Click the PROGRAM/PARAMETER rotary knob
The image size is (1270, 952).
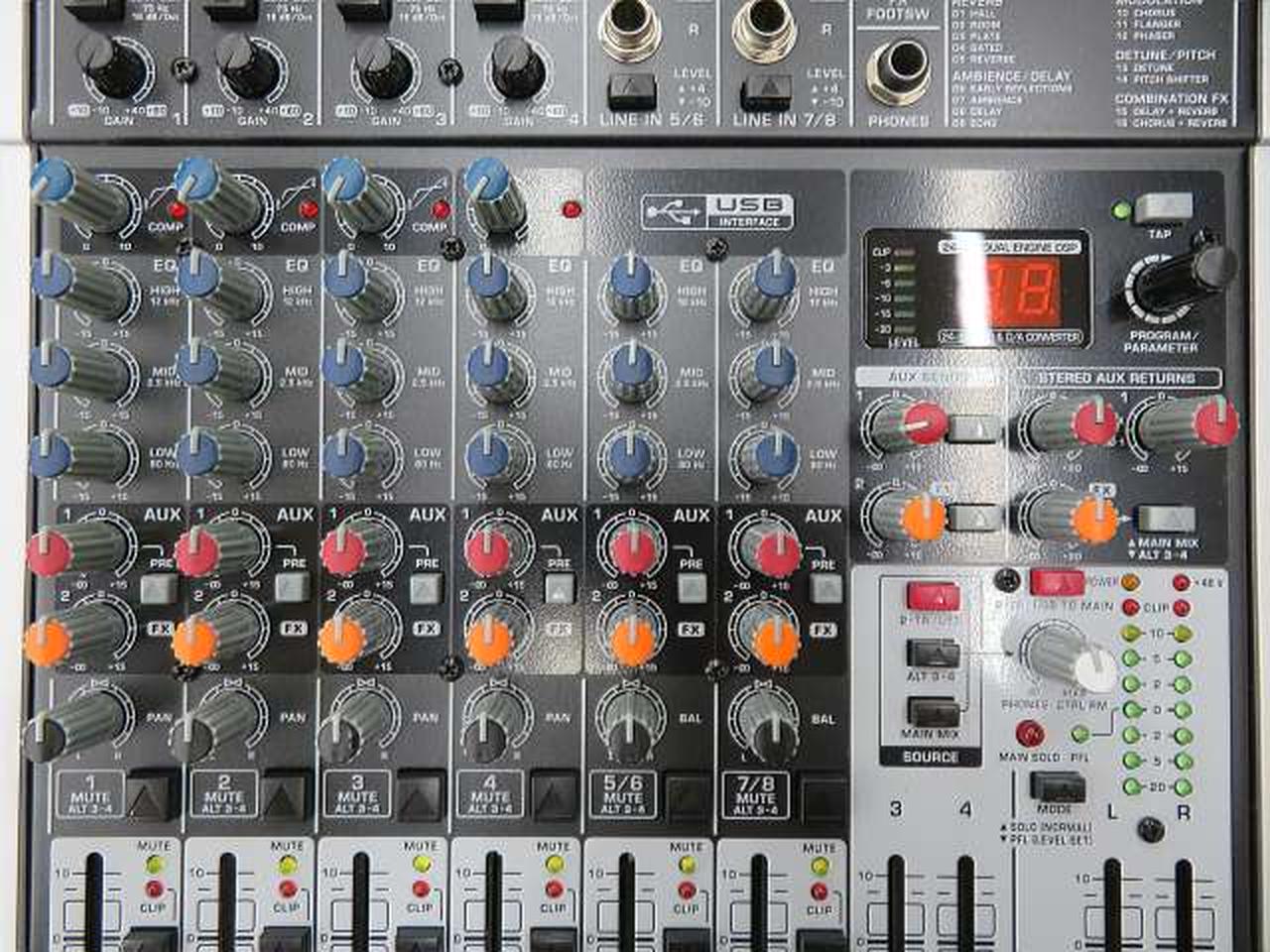point(1179,281)
